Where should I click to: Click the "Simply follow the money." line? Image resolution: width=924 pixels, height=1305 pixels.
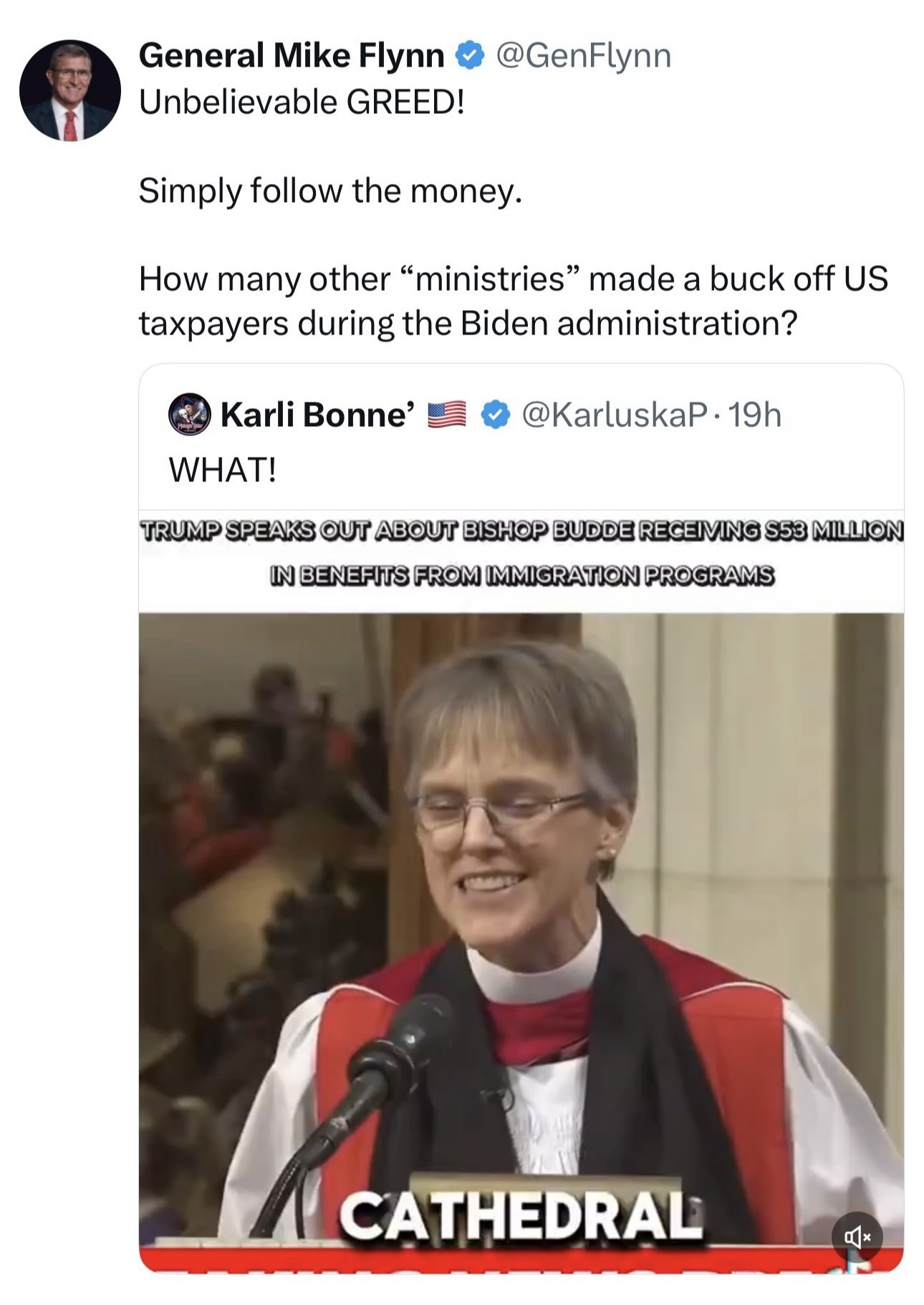tap(330, 191)
